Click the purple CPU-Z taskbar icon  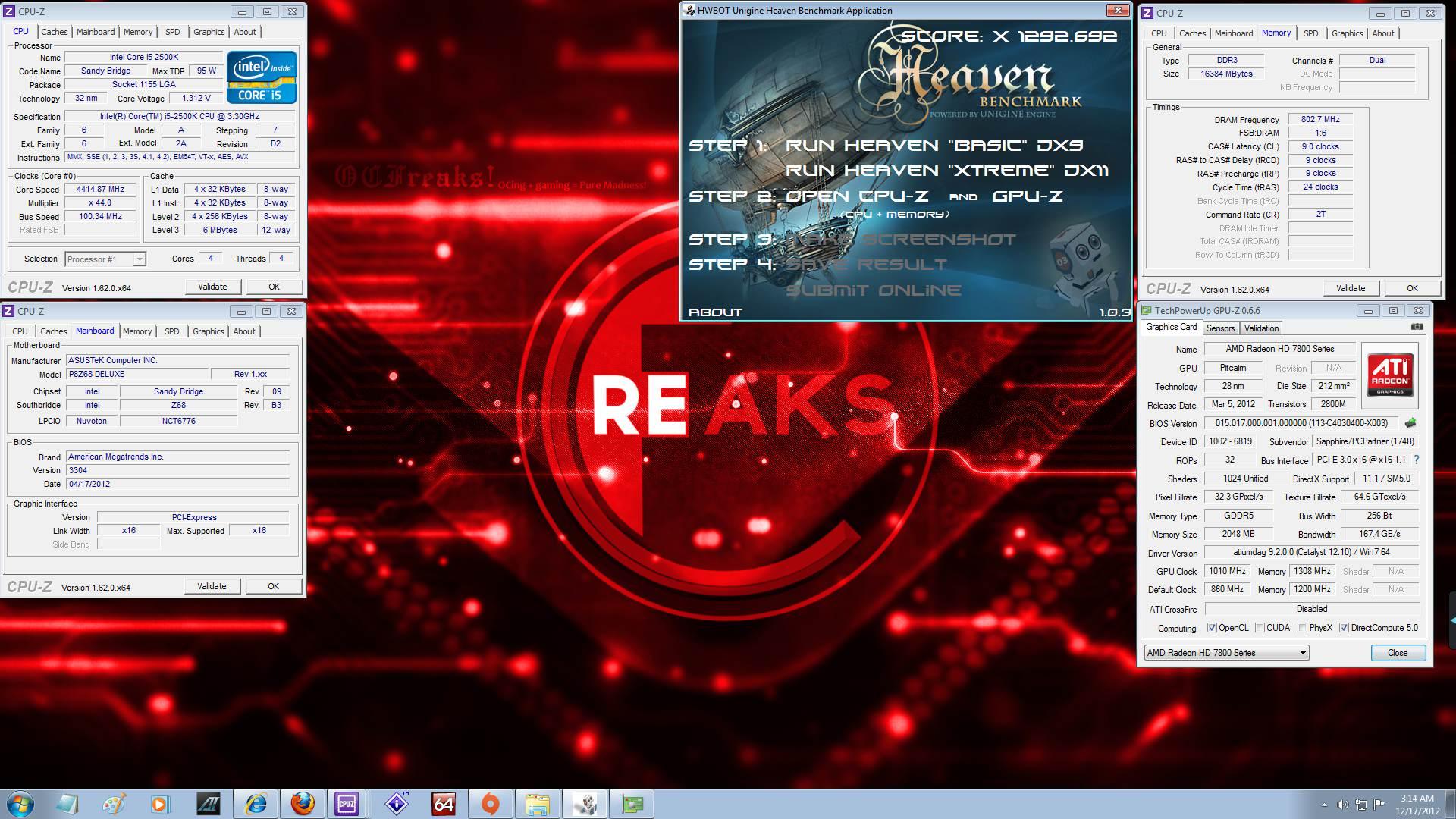[347, 804]
